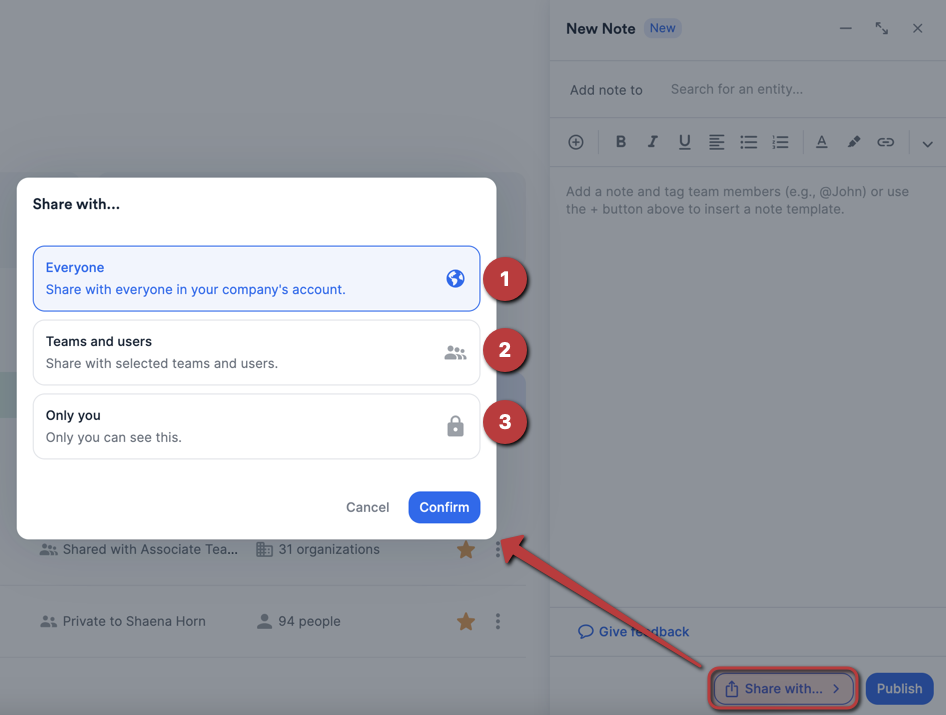Open the Share with dropdown near Publish
The height and width of the screenshot is (715, 946).
783,688
